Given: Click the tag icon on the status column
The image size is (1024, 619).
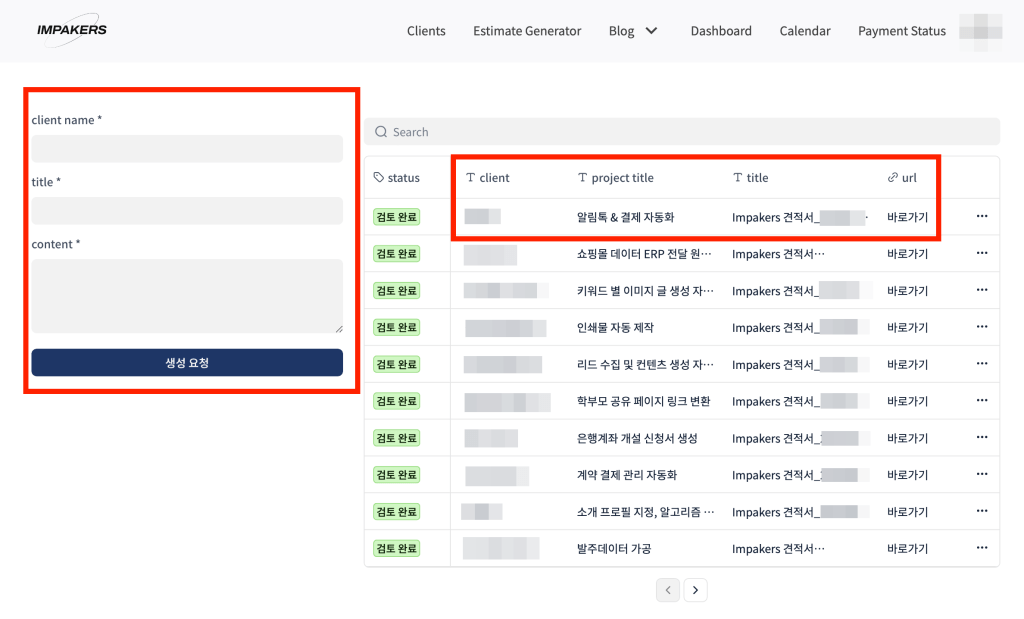Looking at the screenshot, I should point(379,177).
